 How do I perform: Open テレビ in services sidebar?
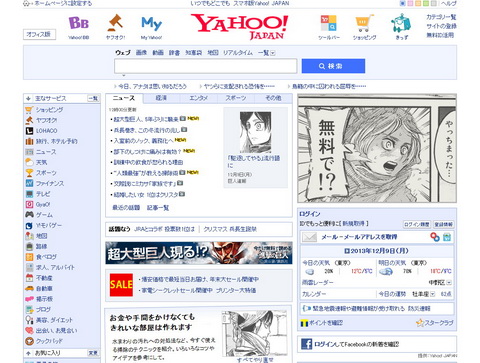(x=43, y=194)
